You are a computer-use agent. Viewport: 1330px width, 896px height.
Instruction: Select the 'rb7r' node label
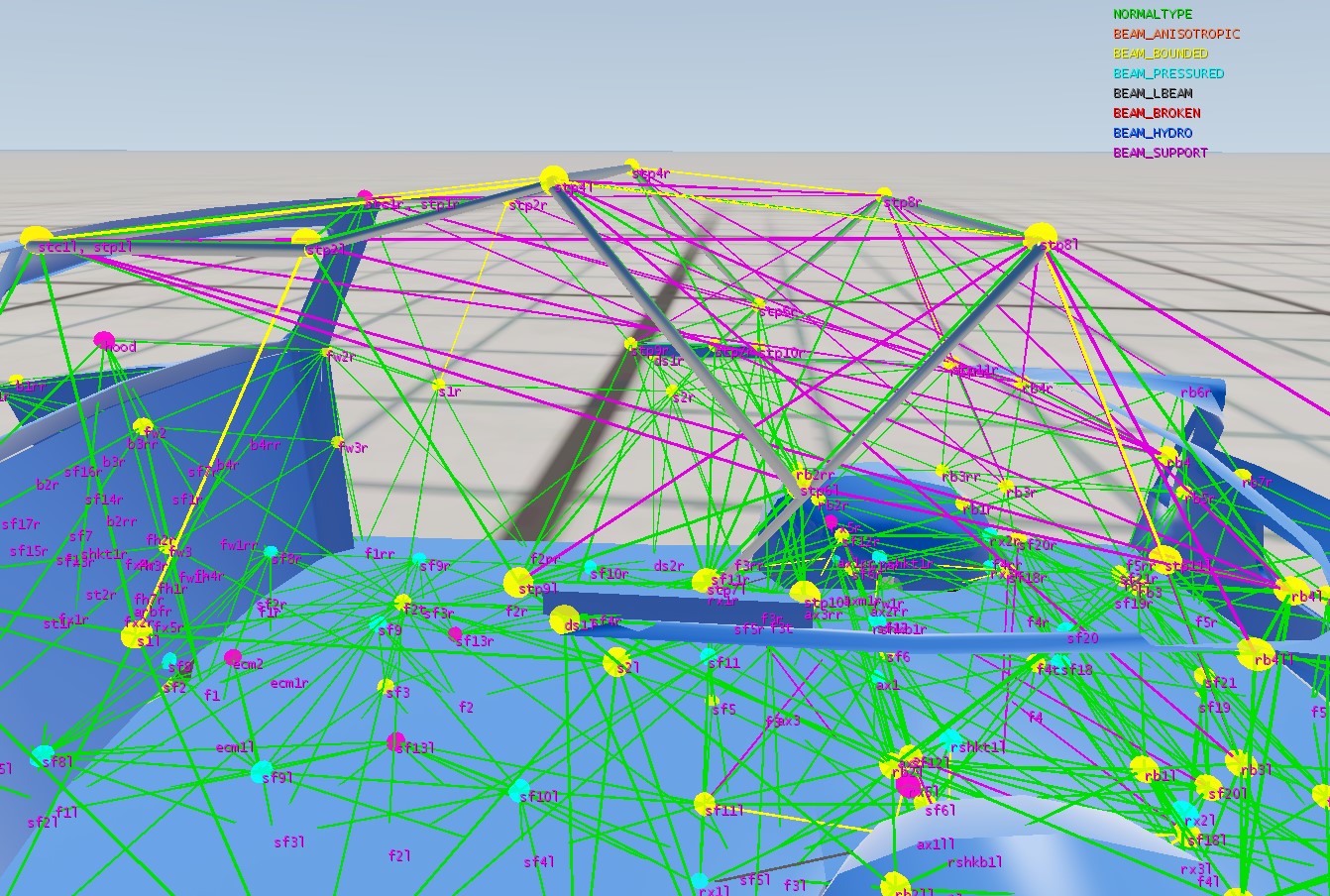(x=1256, y=483)
